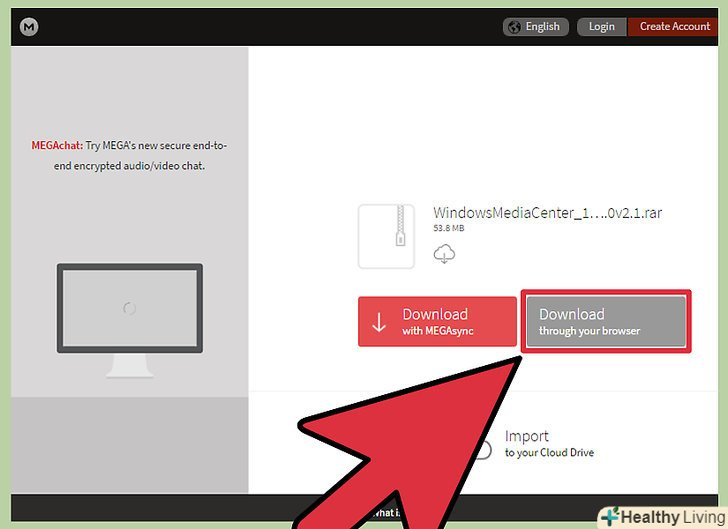Click the cloud download icon under file size
Image resolution: width=728 pixels, height=529 pixels.
tap(444, 254)
